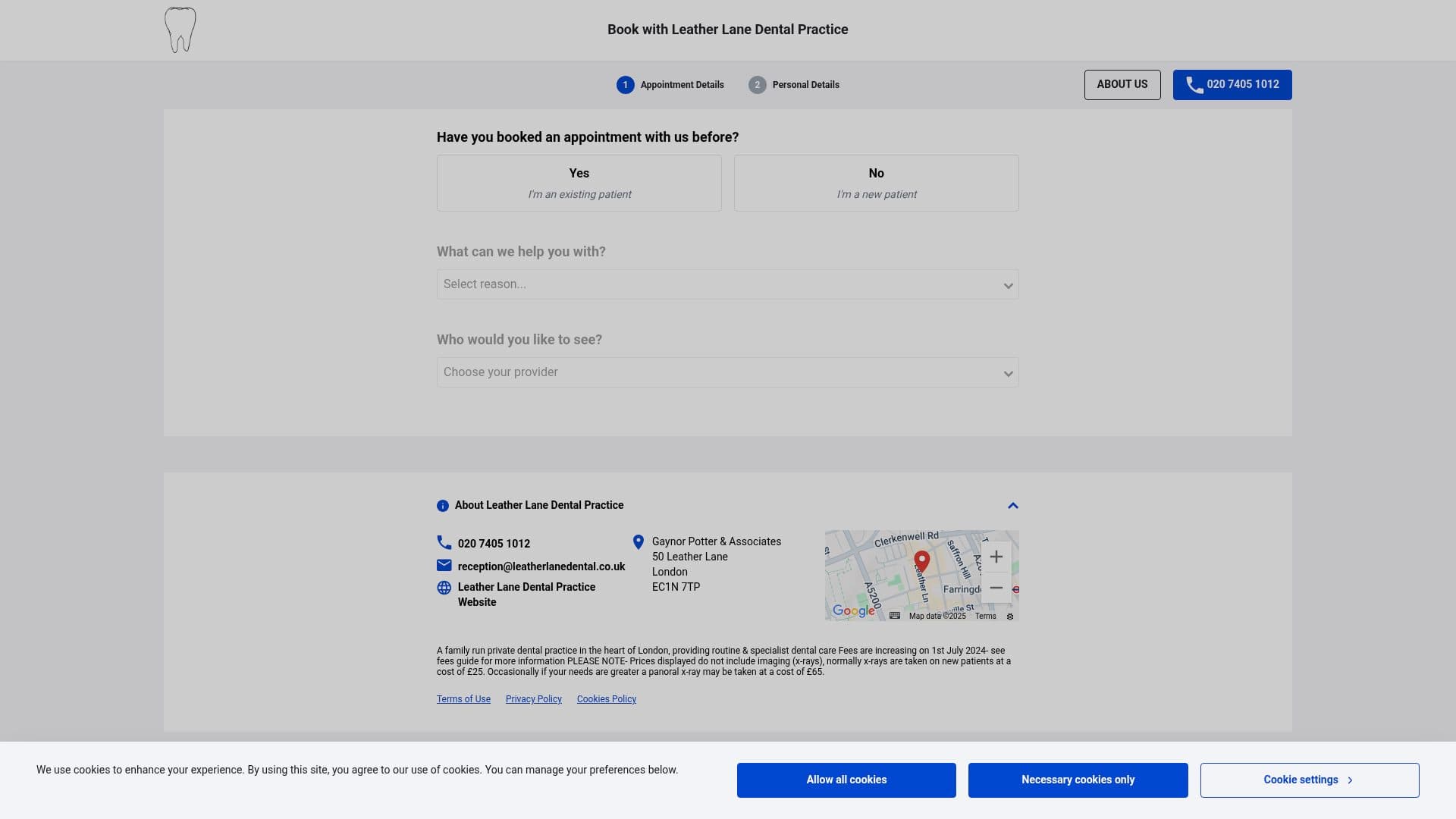Open the Select reason dropdown
1456x819 pixels.
point(728,284)
